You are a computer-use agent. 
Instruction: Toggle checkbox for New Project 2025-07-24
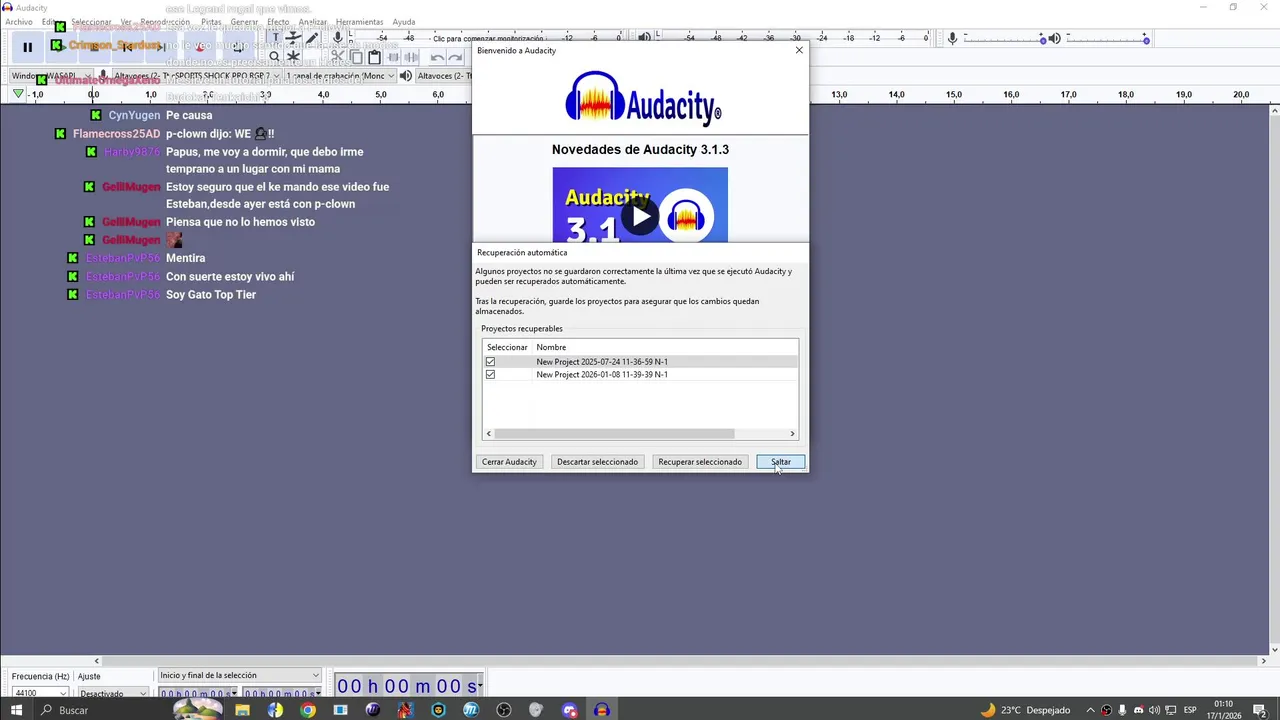click(490, 362)
